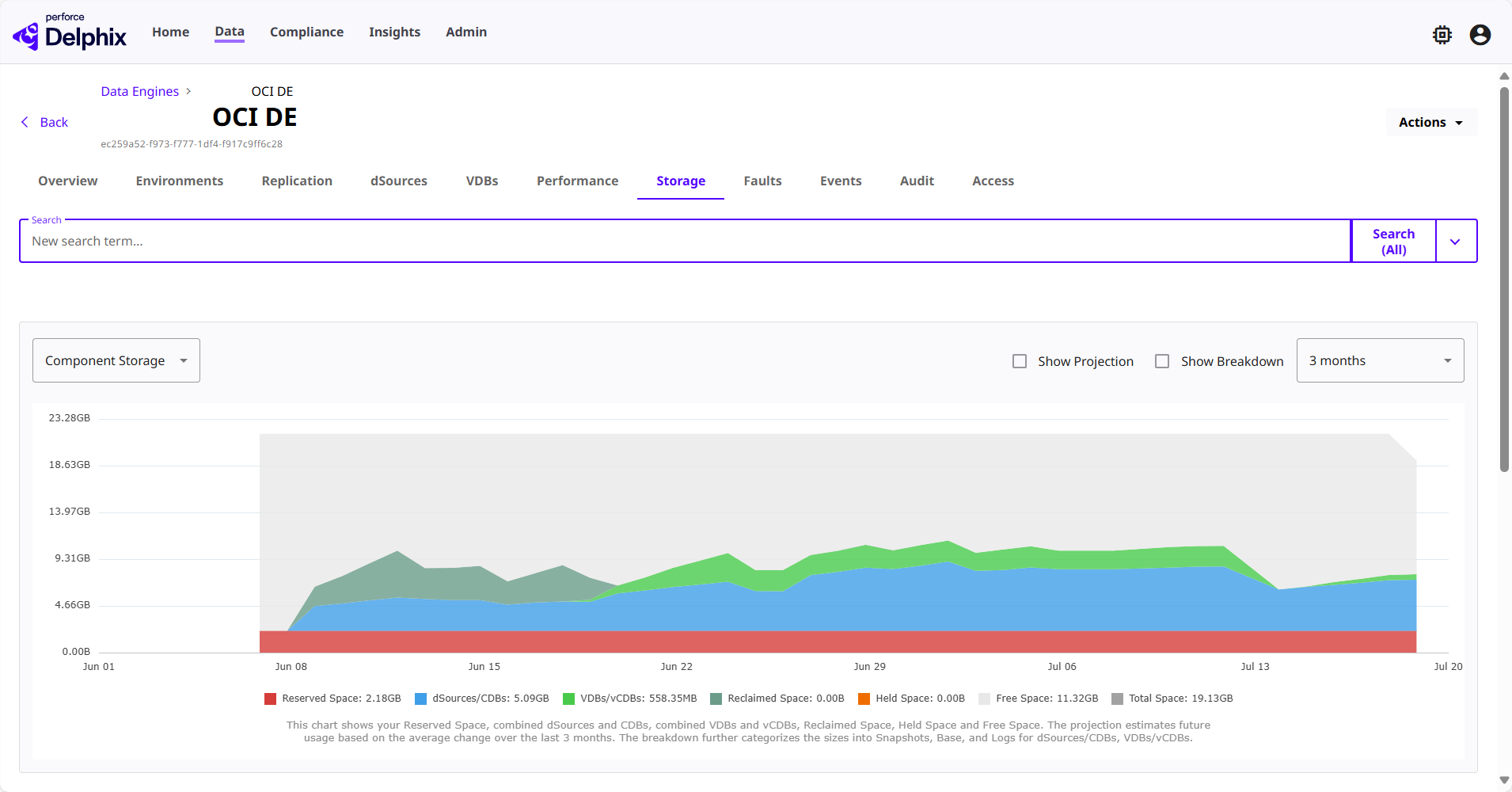Follow the Data Engines breadcrumb link
Screen dimensions: 1512x792
pyautogui.click(x=140, y=91)
